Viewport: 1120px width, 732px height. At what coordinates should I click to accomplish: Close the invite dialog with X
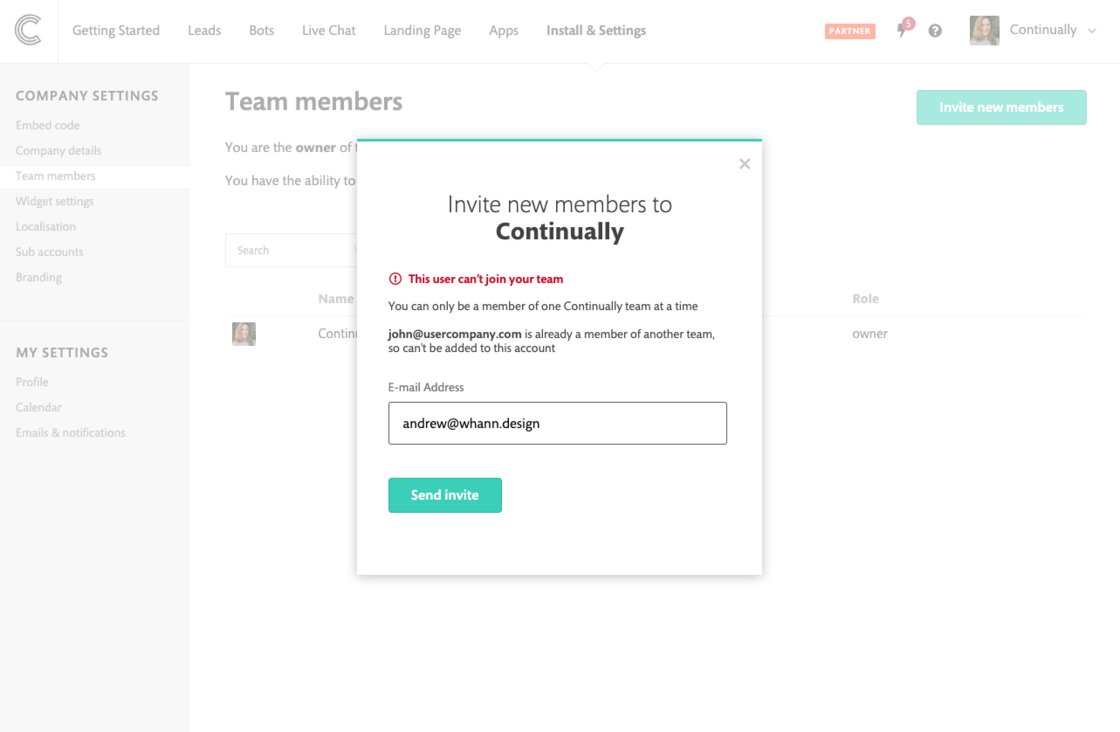tap(744, 164)
